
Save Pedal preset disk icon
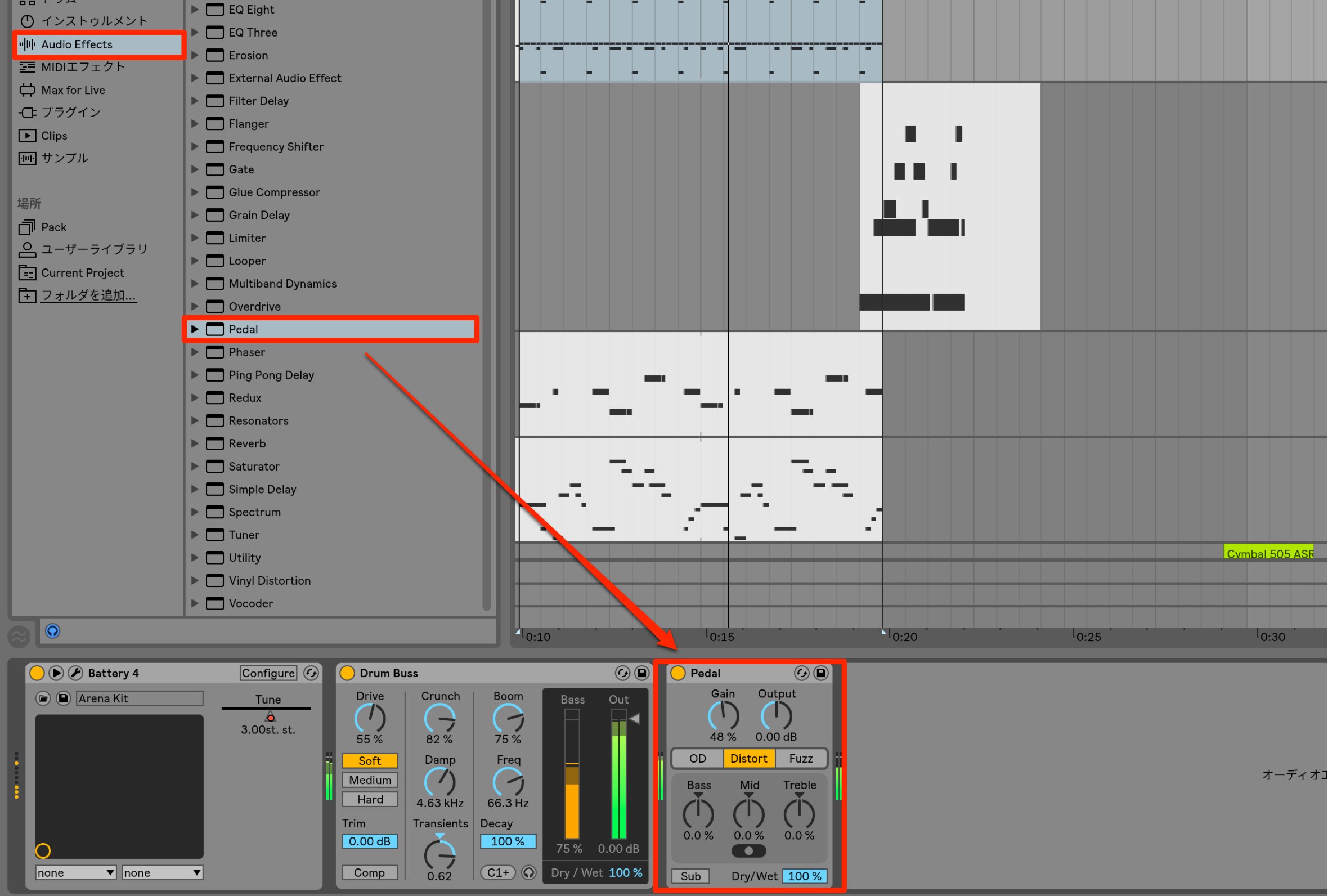(821, 673)
